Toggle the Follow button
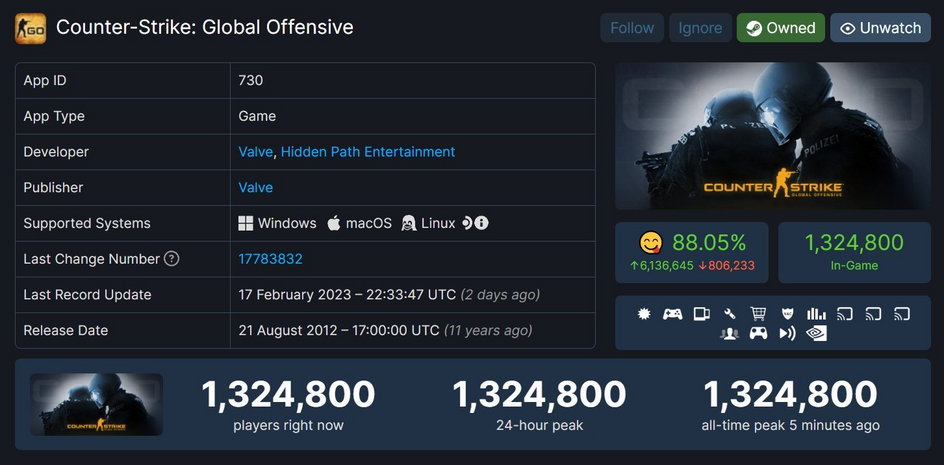944x465 pixels. click(x=632, y=28)
